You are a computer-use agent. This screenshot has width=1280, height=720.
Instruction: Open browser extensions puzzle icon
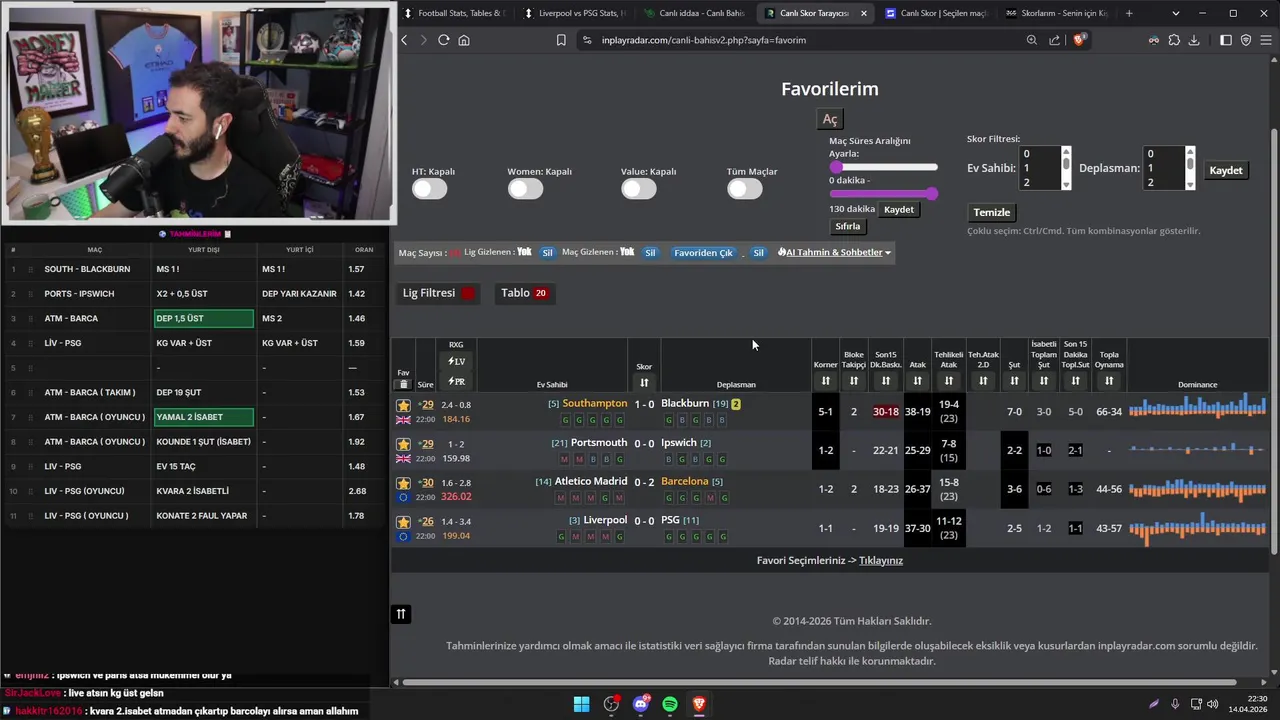point(1174,40)
